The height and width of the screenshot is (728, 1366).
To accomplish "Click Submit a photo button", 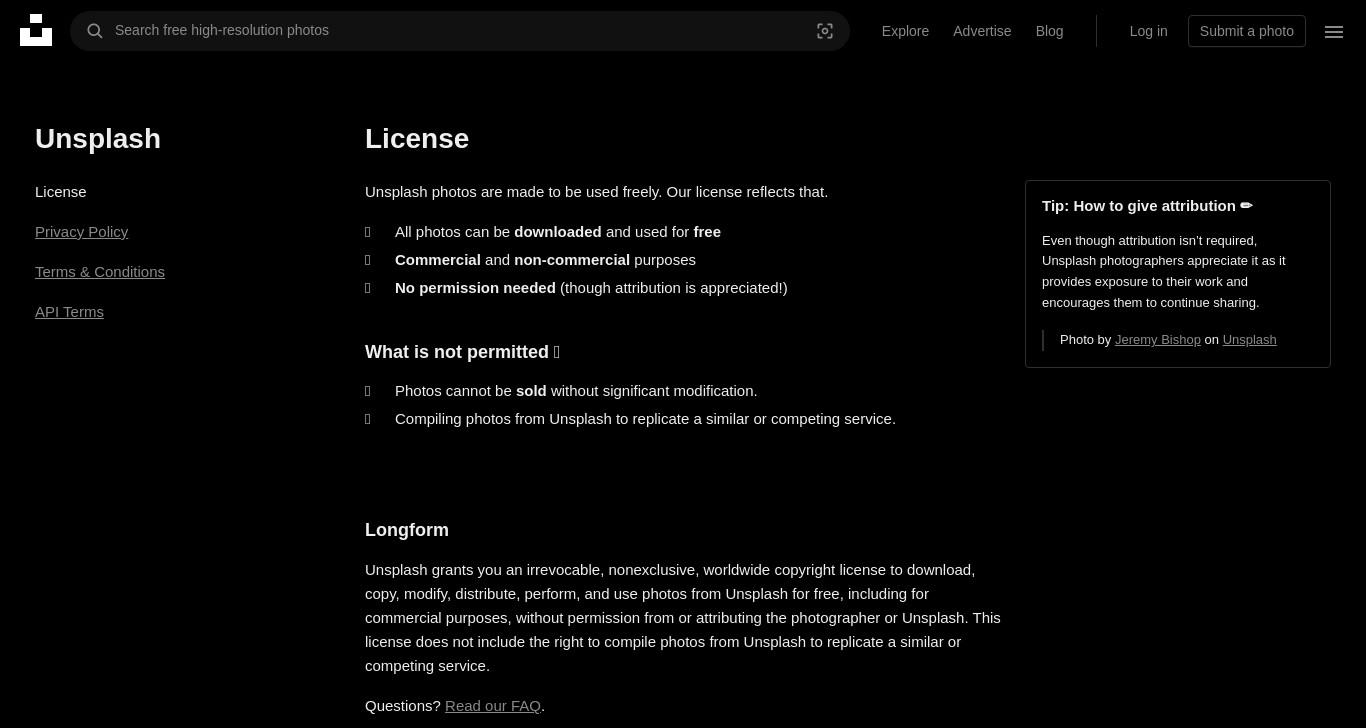I will (x=1247, y=31).
